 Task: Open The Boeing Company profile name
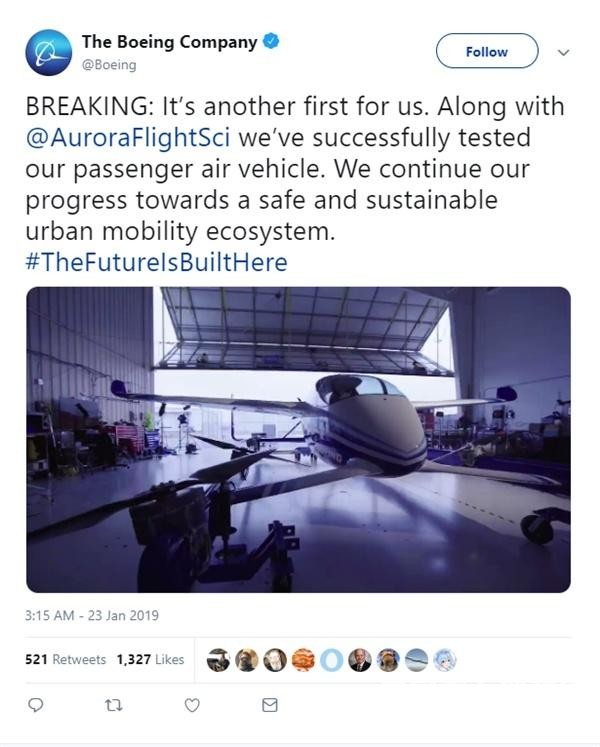pyautogui.click(x=170, y=43)
